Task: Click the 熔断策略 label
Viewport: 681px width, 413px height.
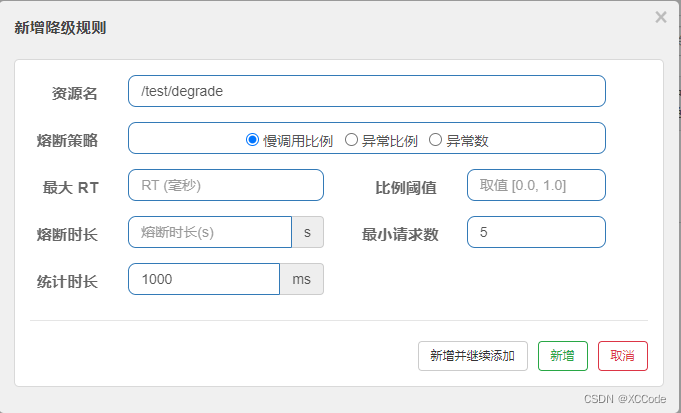Action: point(67,141)
